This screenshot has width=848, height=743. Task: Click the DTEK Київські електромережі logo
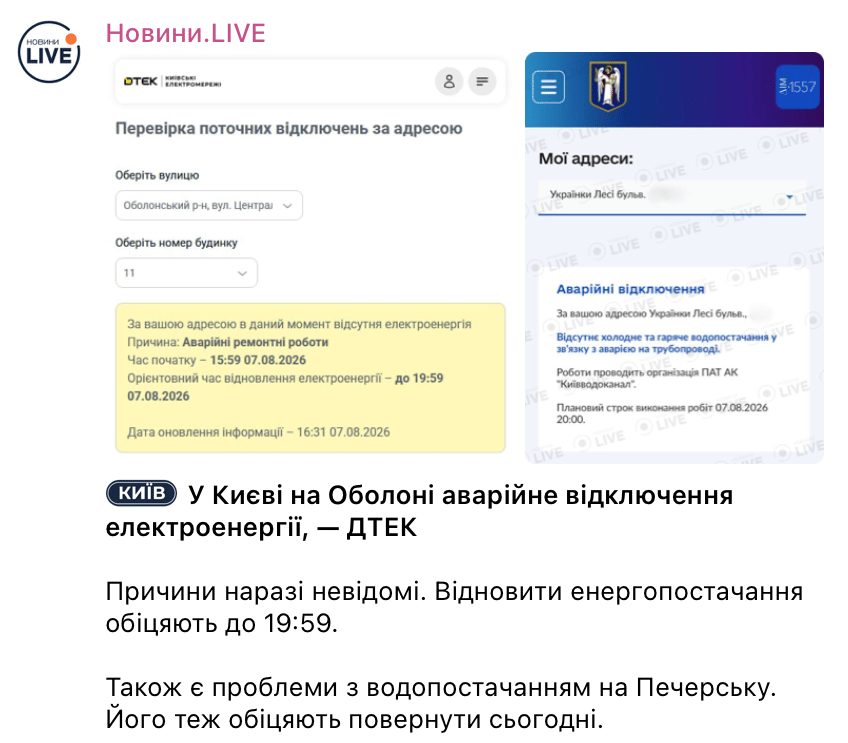(x=173, y=82)
